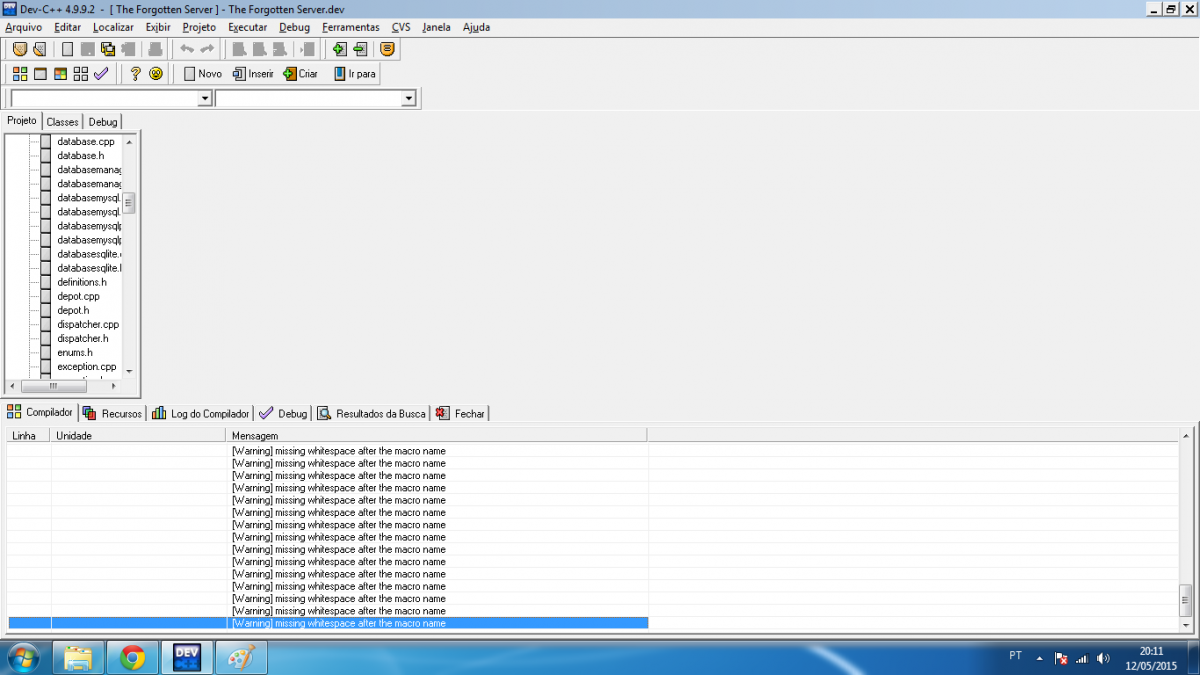This screenshot has width=1200, height=675.
Task: Click the green plus Add to Project icon
Action: (x=339, y=49)
